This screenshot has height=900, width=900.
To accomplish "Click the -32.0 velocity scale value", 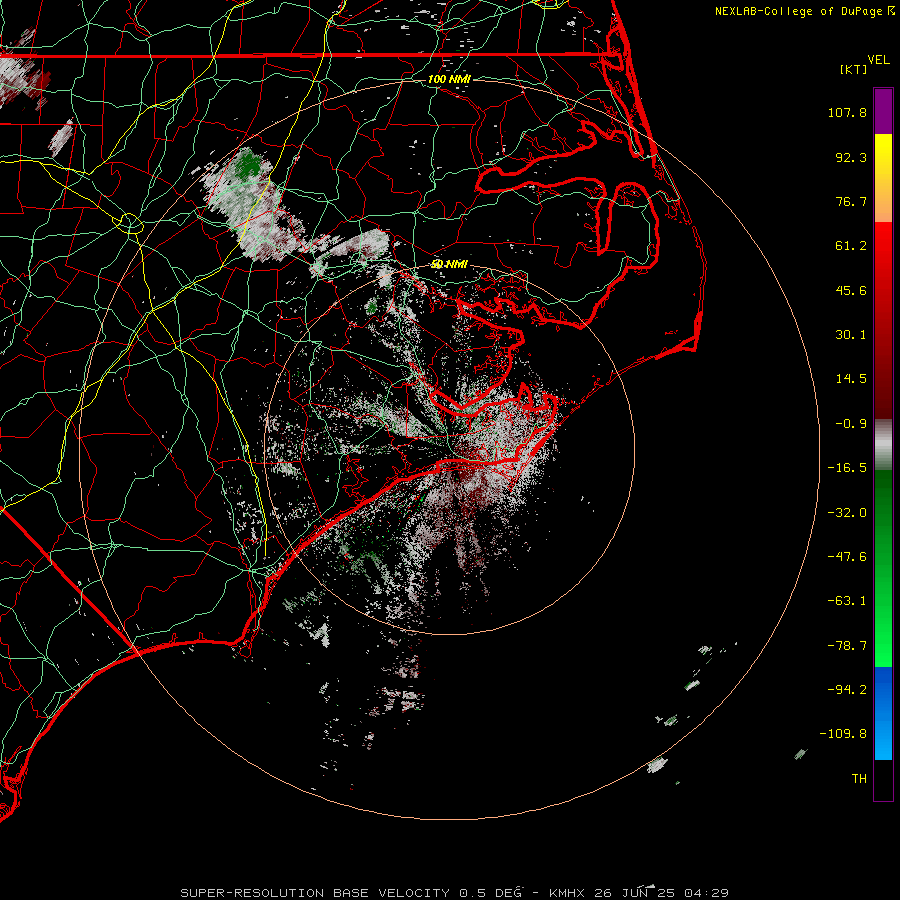I will [x=847, y=513].
